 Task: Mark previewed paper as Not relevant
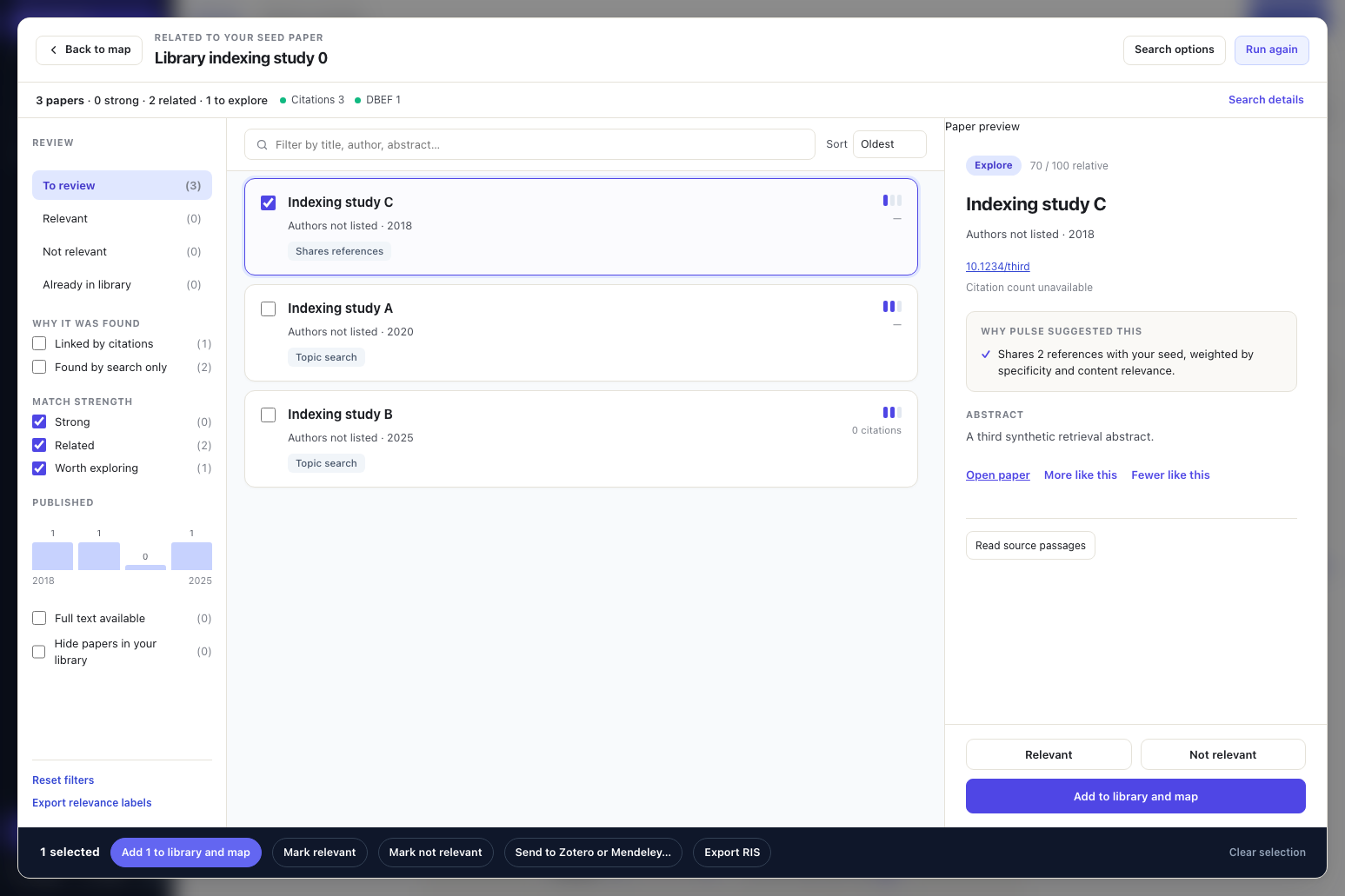click(1222, 754)
